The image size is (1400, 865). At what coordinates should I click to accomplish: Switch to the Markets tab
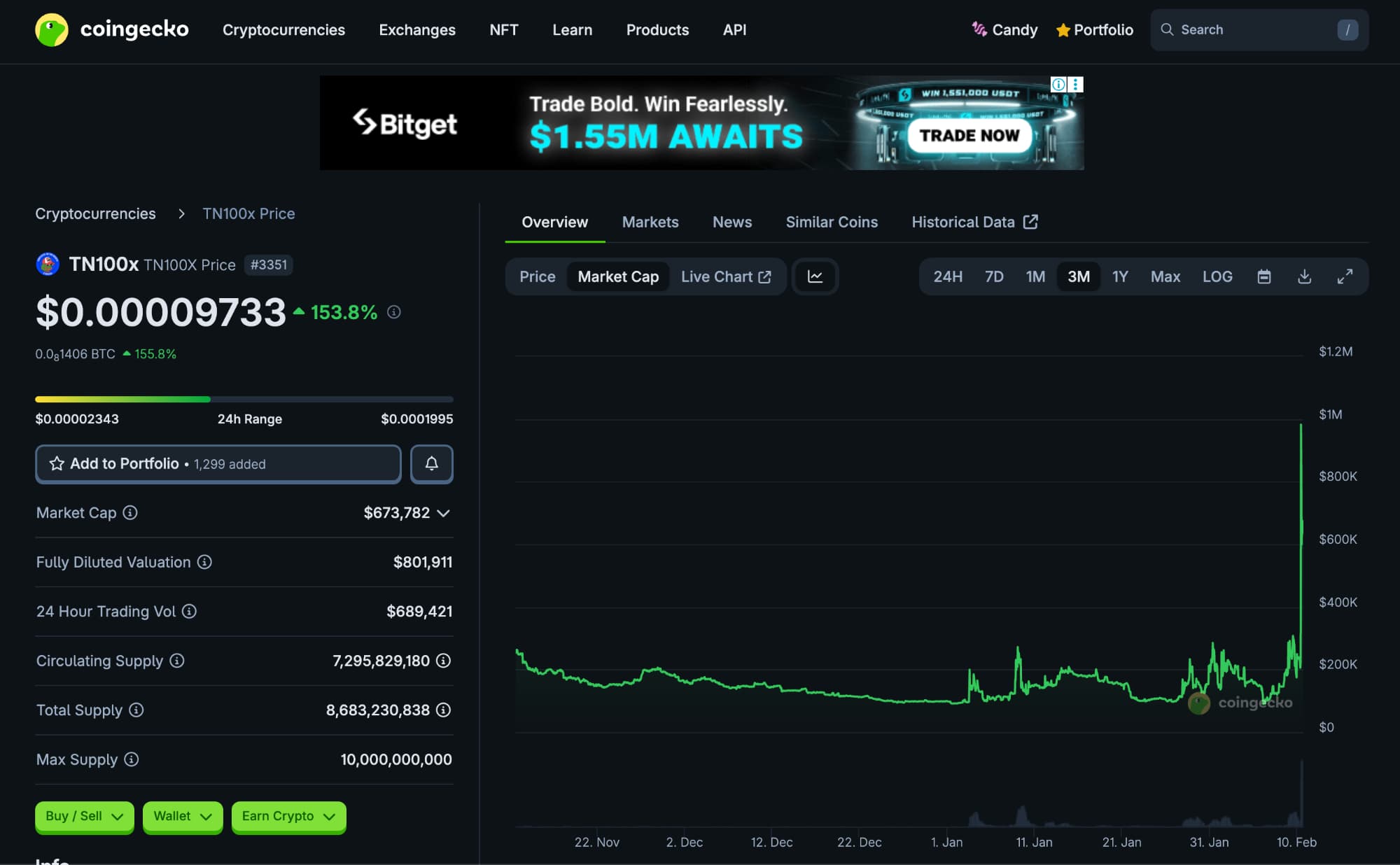[650, 222]
